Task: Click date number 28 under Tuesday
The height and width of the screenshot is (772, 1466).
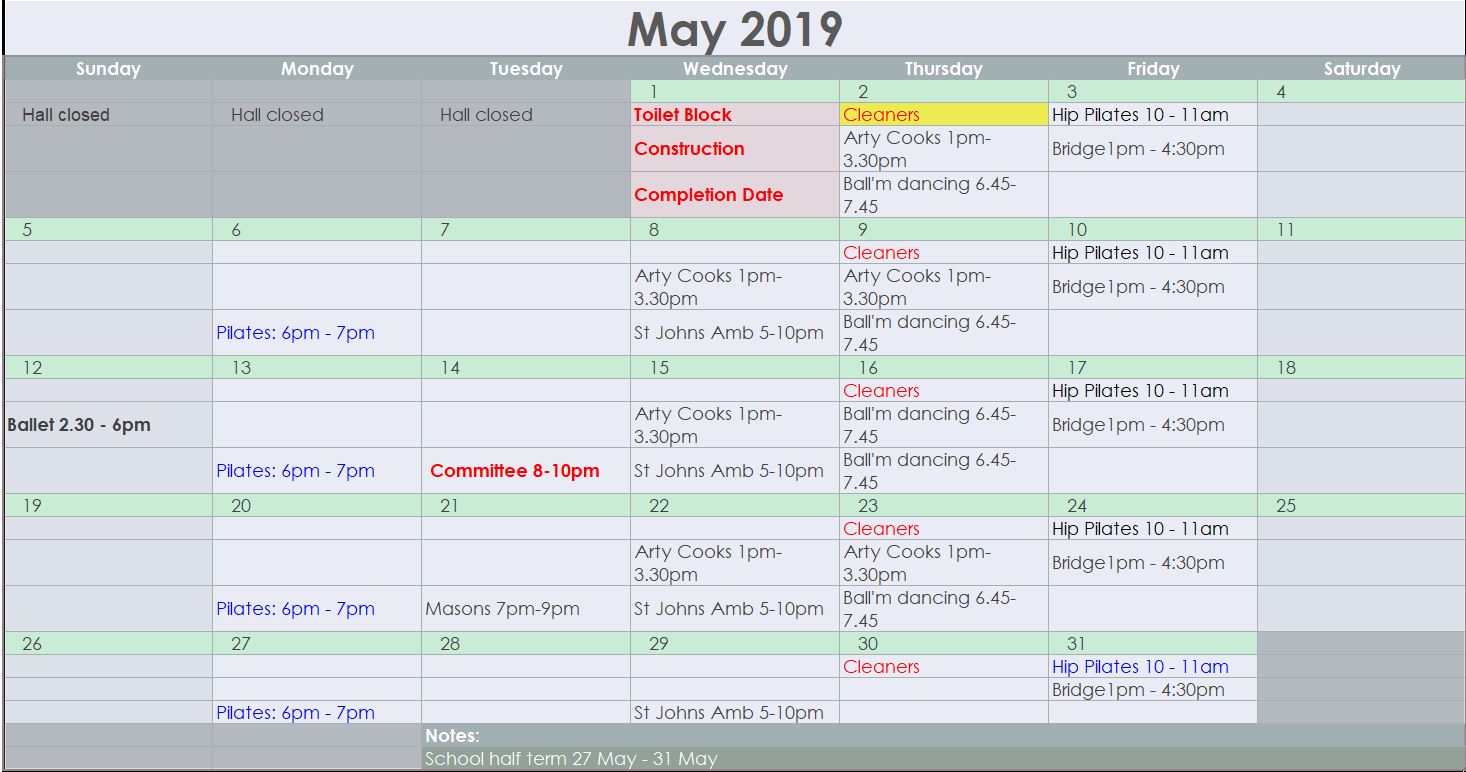Action: click(x=450, y=644)
